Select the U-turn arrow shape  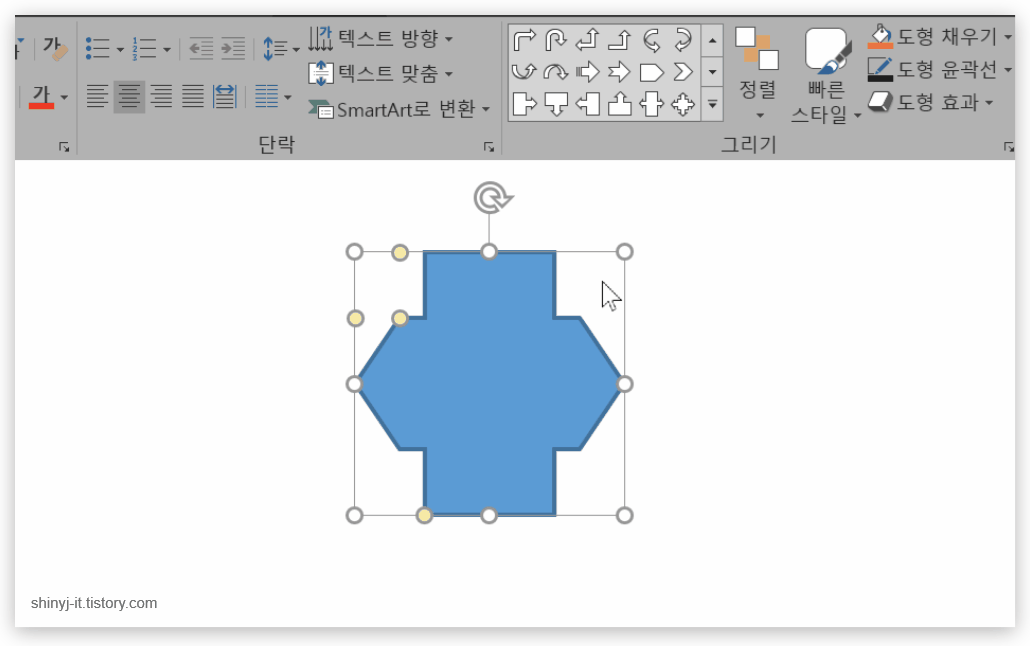coord(556,40)
